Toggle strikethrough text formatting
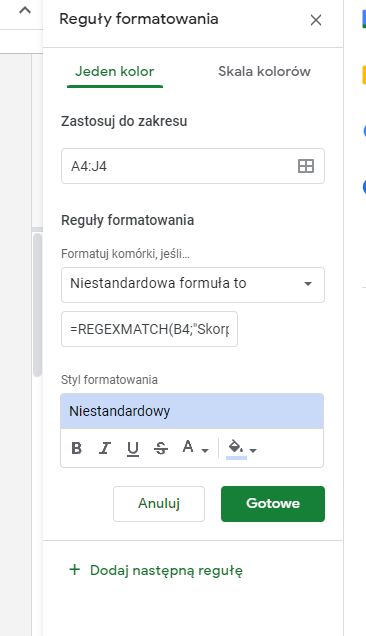This screenshot has width=366, height=636. pyautogui.click(x=161, y=448)
